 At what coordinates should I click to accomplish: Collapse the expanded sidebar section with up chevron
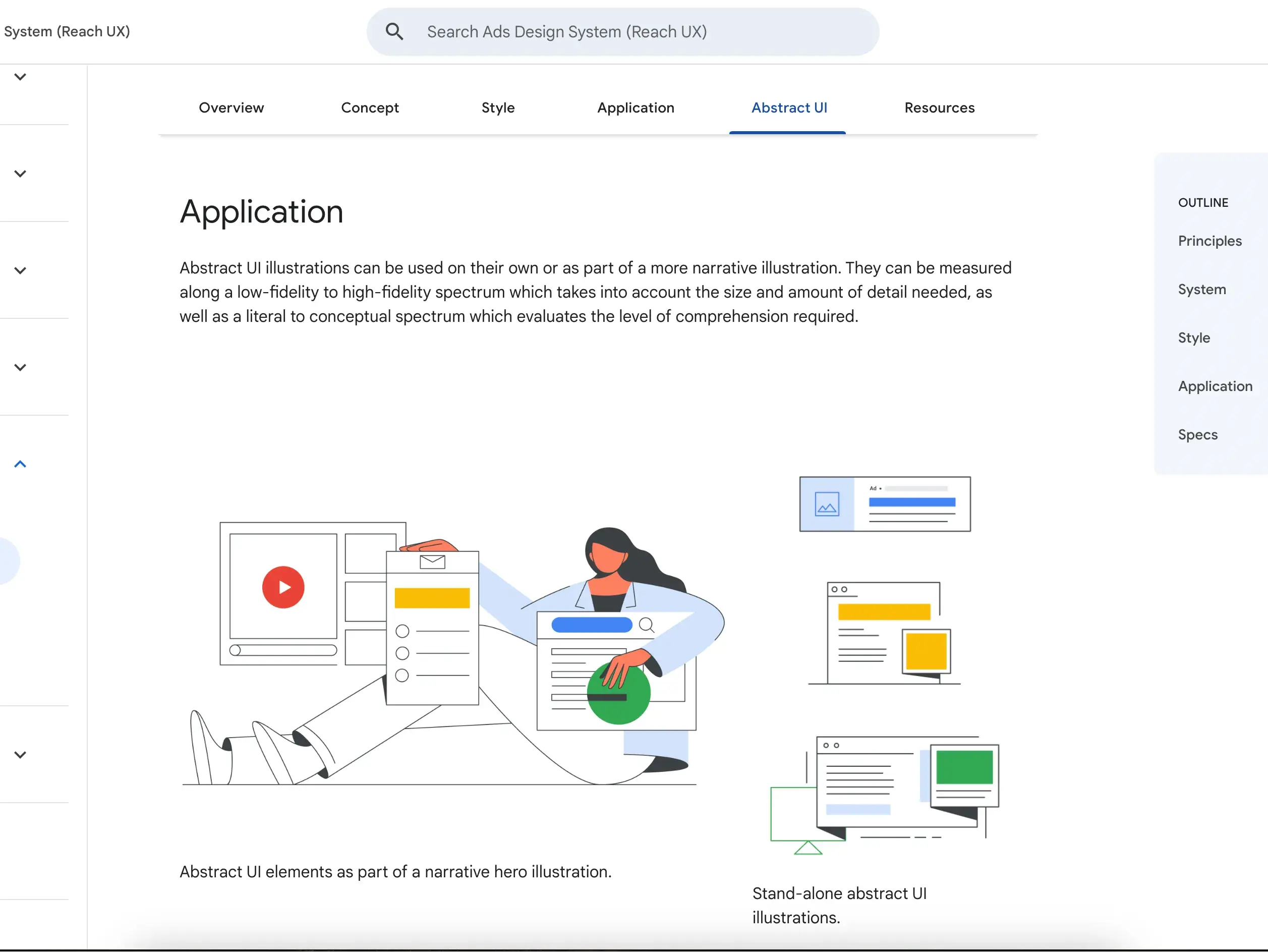(x=20, y=464)
